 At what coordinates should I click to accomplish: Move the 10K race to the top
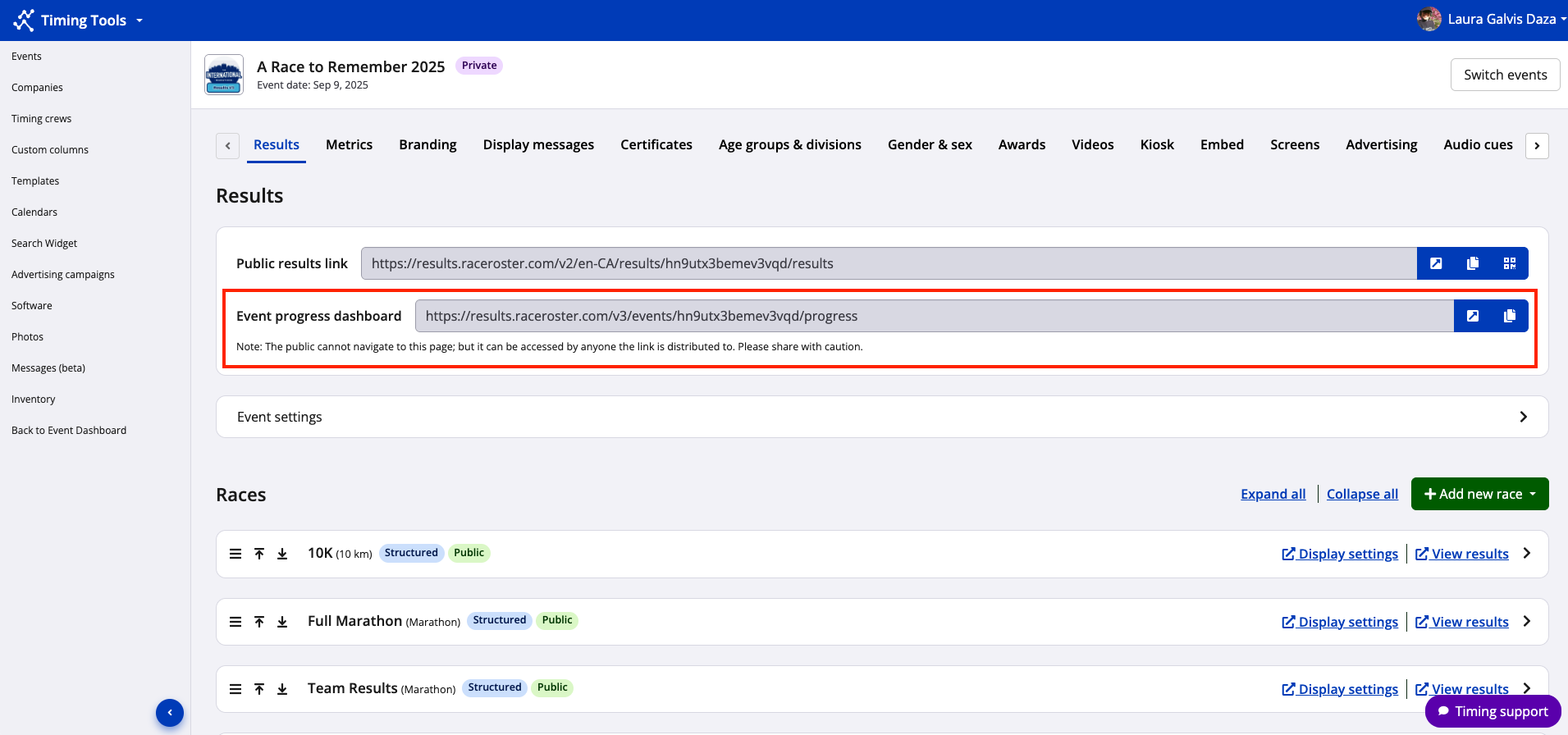[259, 554]
